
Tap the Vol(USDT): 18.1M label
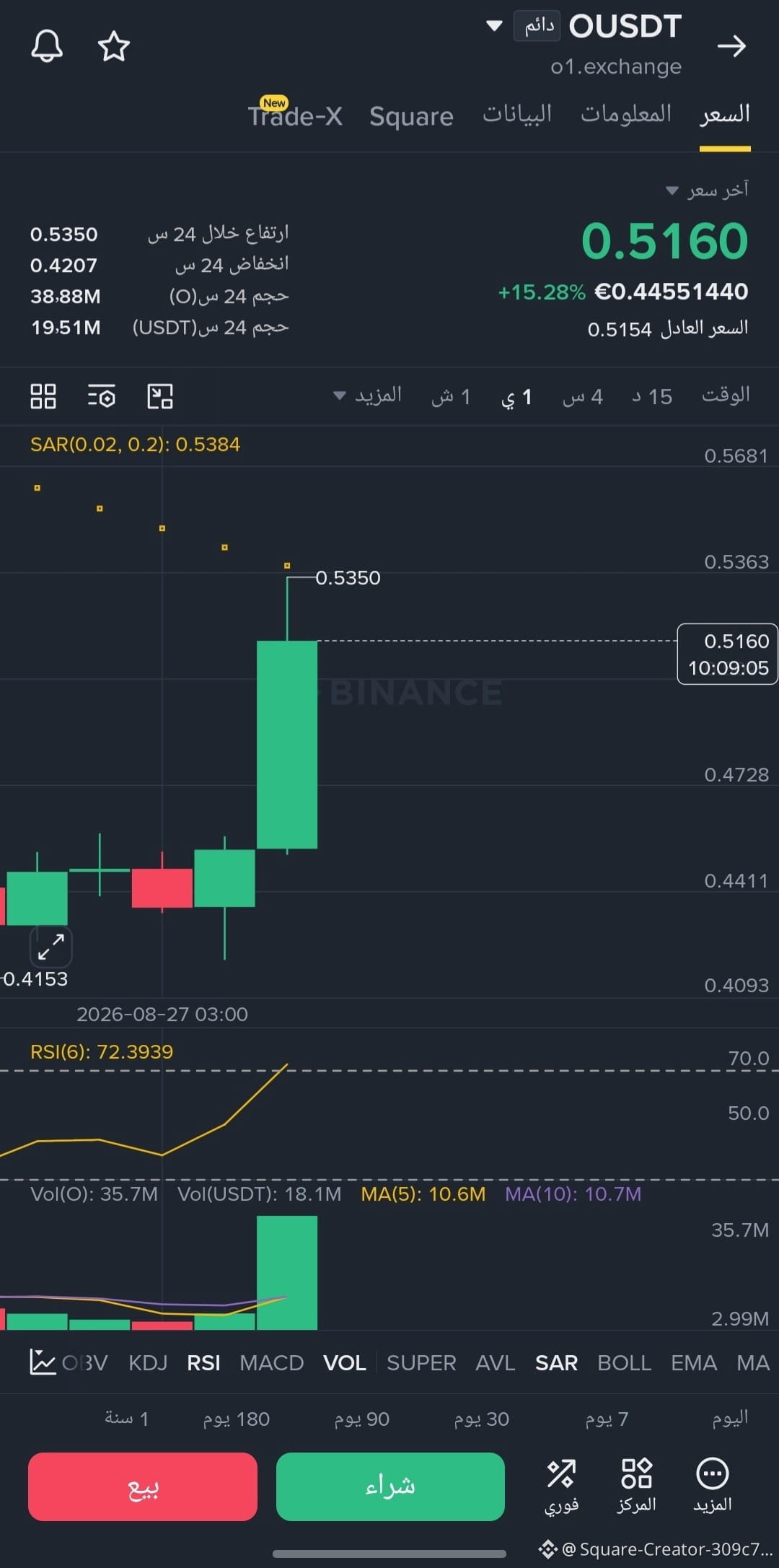tap(260, 1193)
